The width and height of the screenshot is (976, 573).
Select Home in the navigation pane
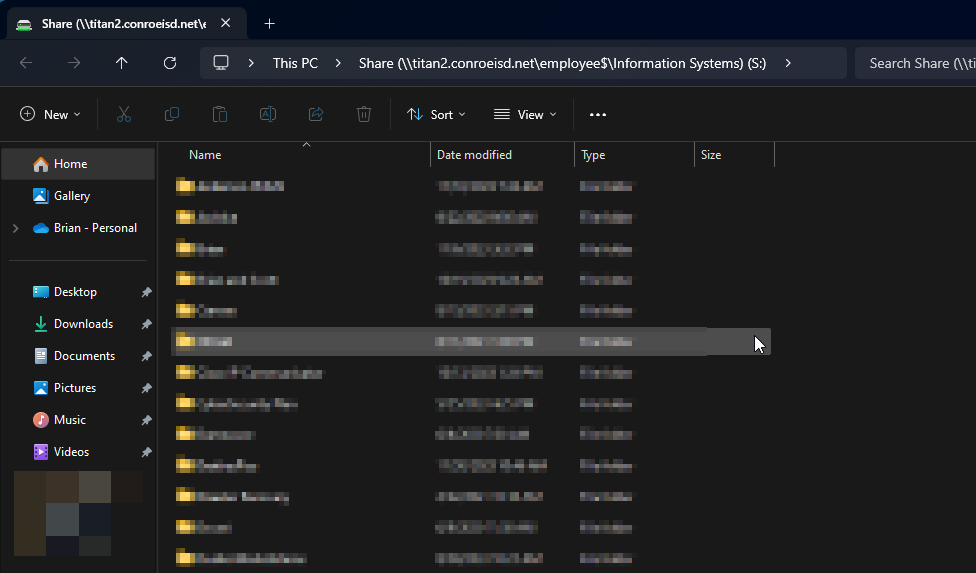point(70,164)
